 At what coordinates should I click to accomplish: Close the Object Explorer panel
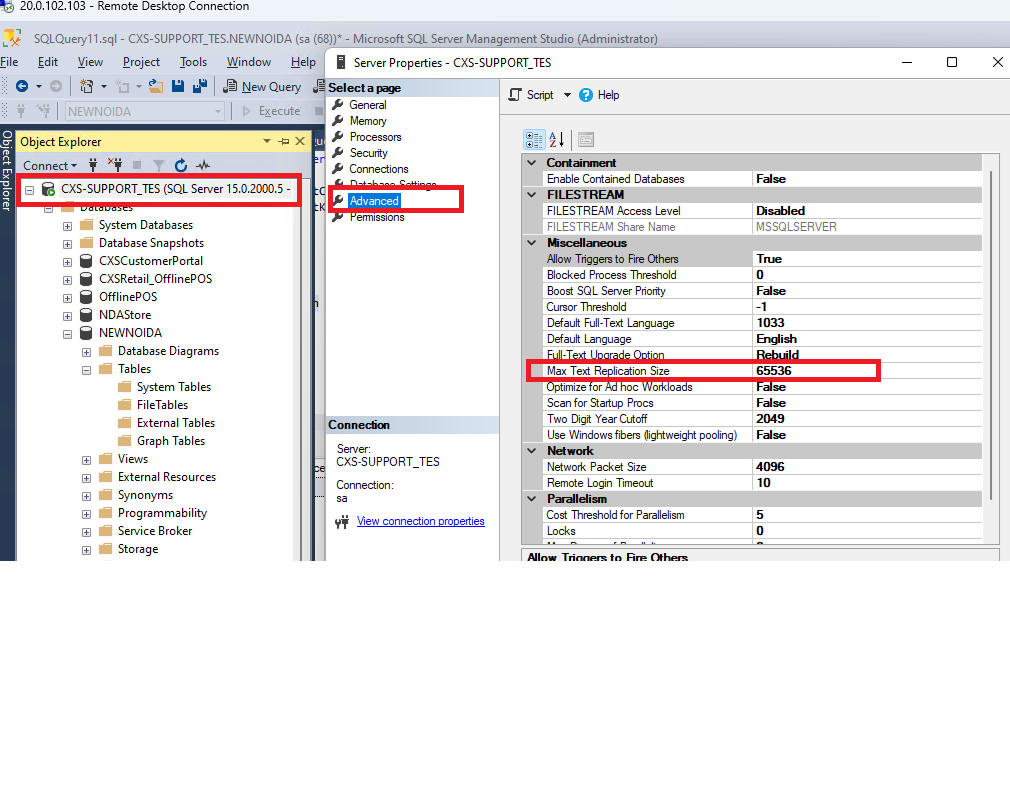[300, 141]
